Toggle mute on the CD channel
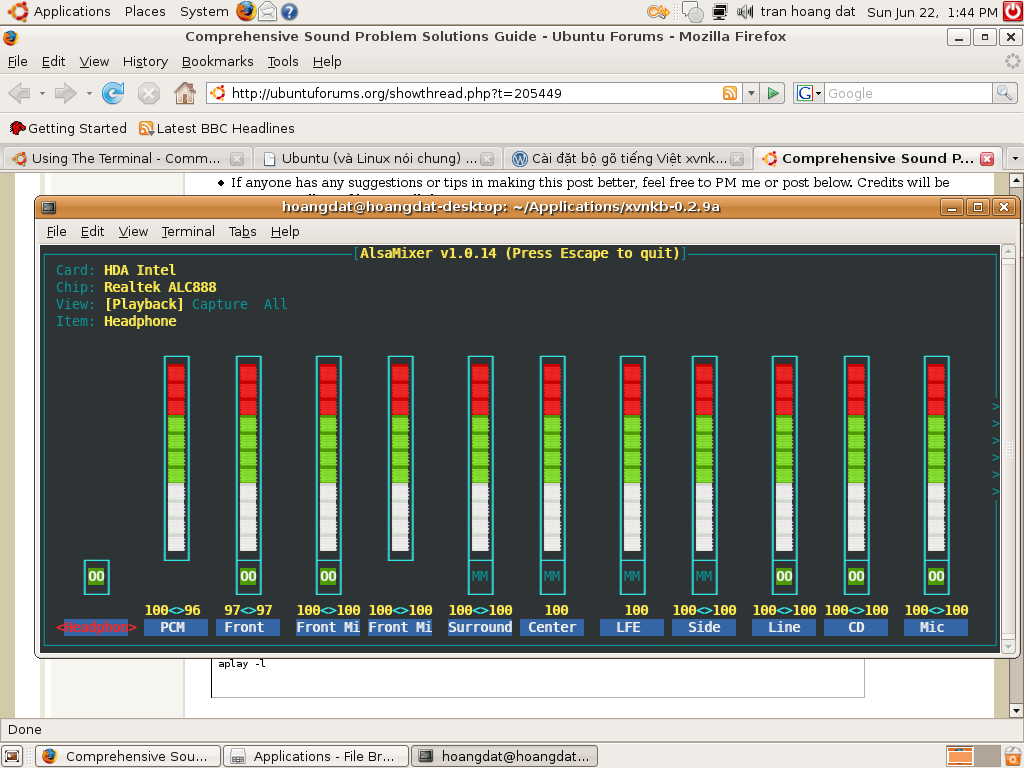Screen dimensions: 1024x768 [856, 577]
